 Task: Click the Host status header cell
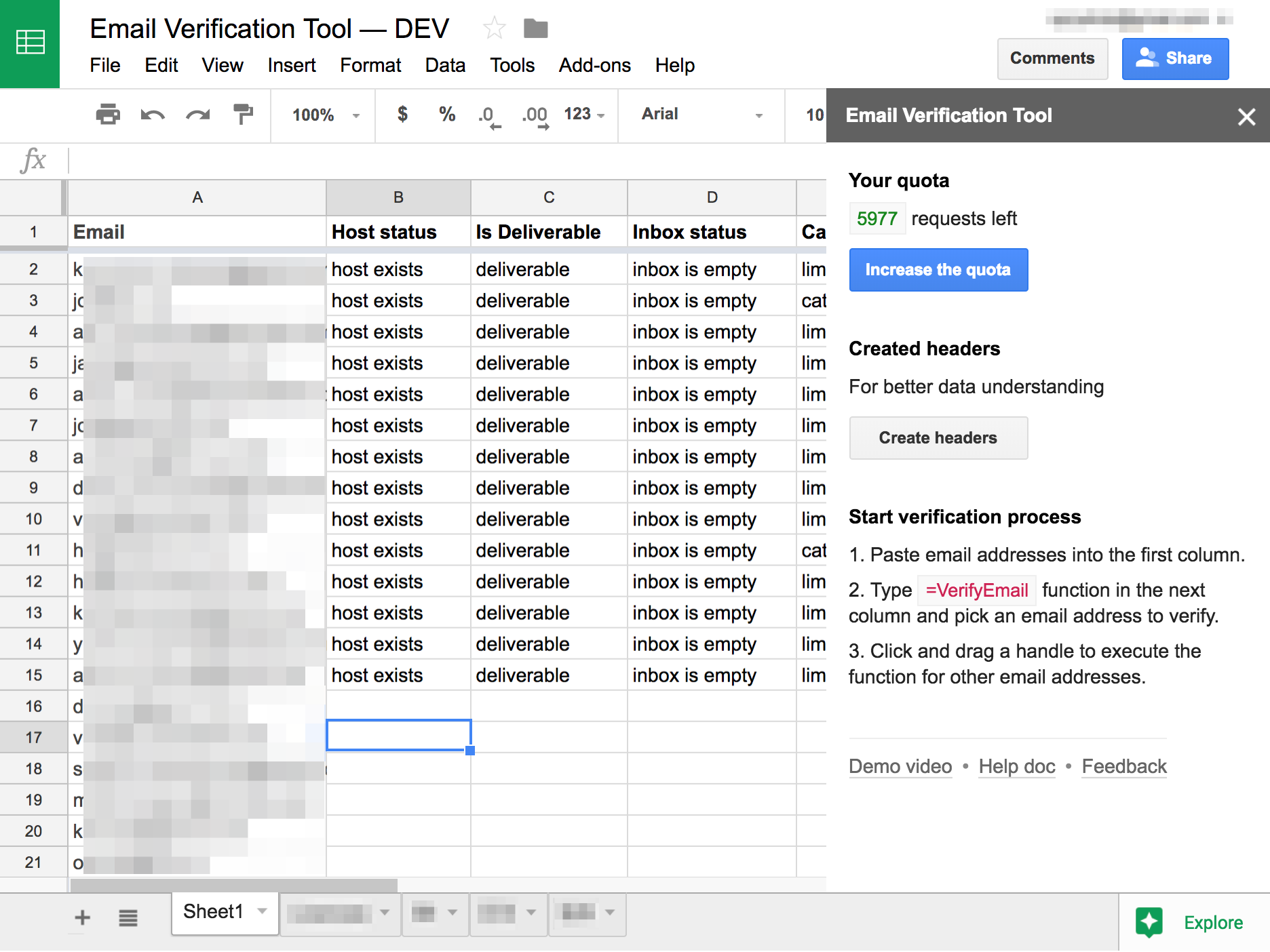pos(398,232)
